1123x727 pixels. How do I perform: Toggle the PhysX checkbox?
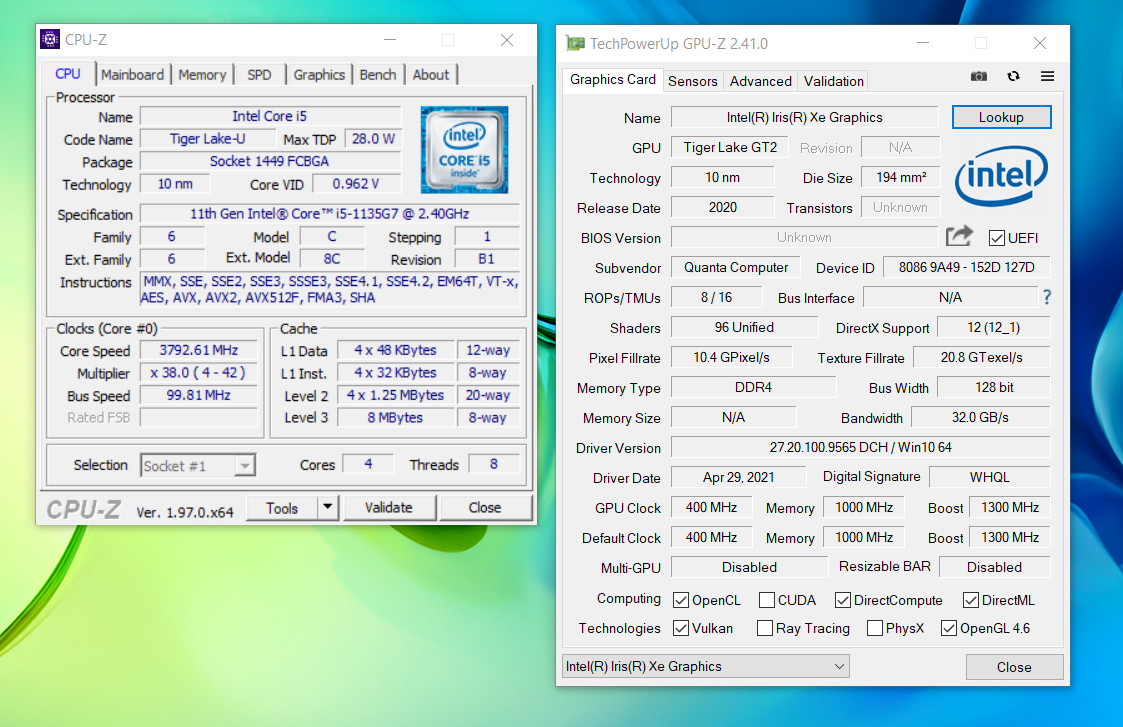point(874,628)
